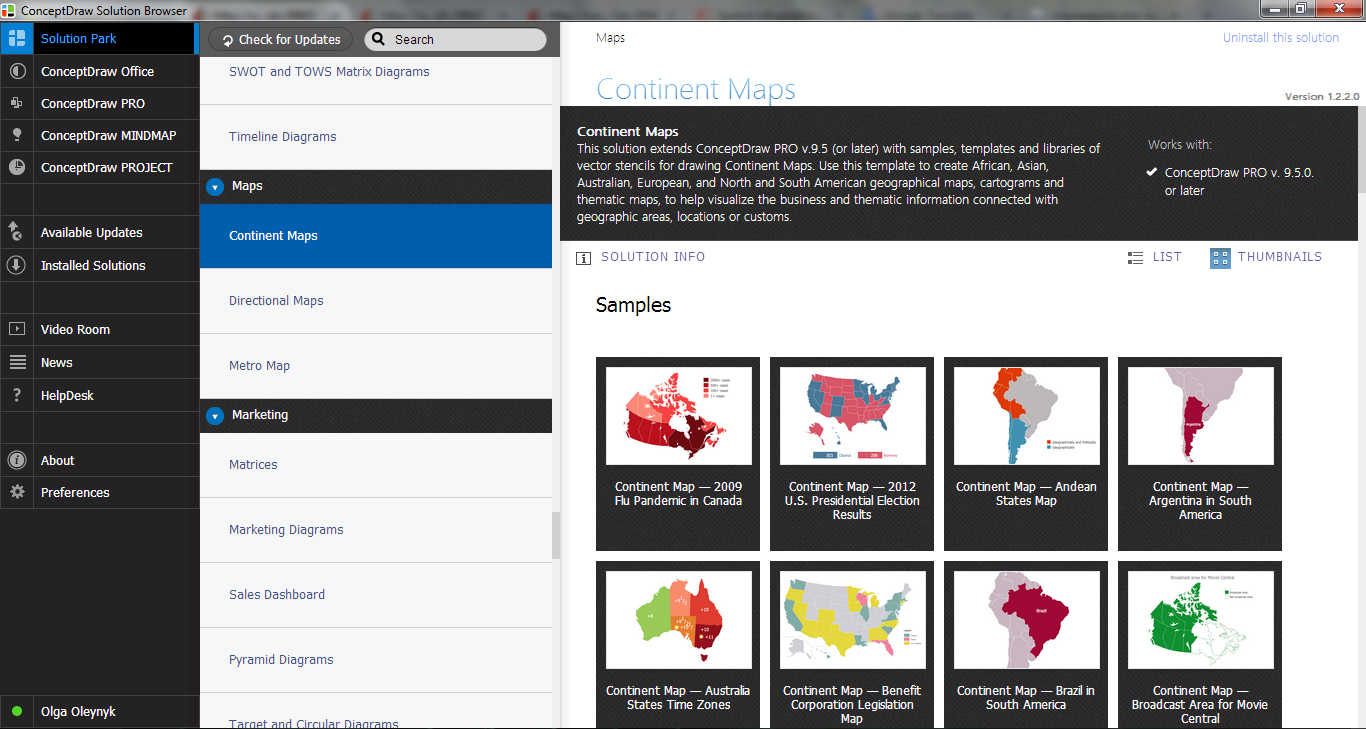
Task: Click the green status dot beside Olga Oleynyk
Action: pos(17,712)
